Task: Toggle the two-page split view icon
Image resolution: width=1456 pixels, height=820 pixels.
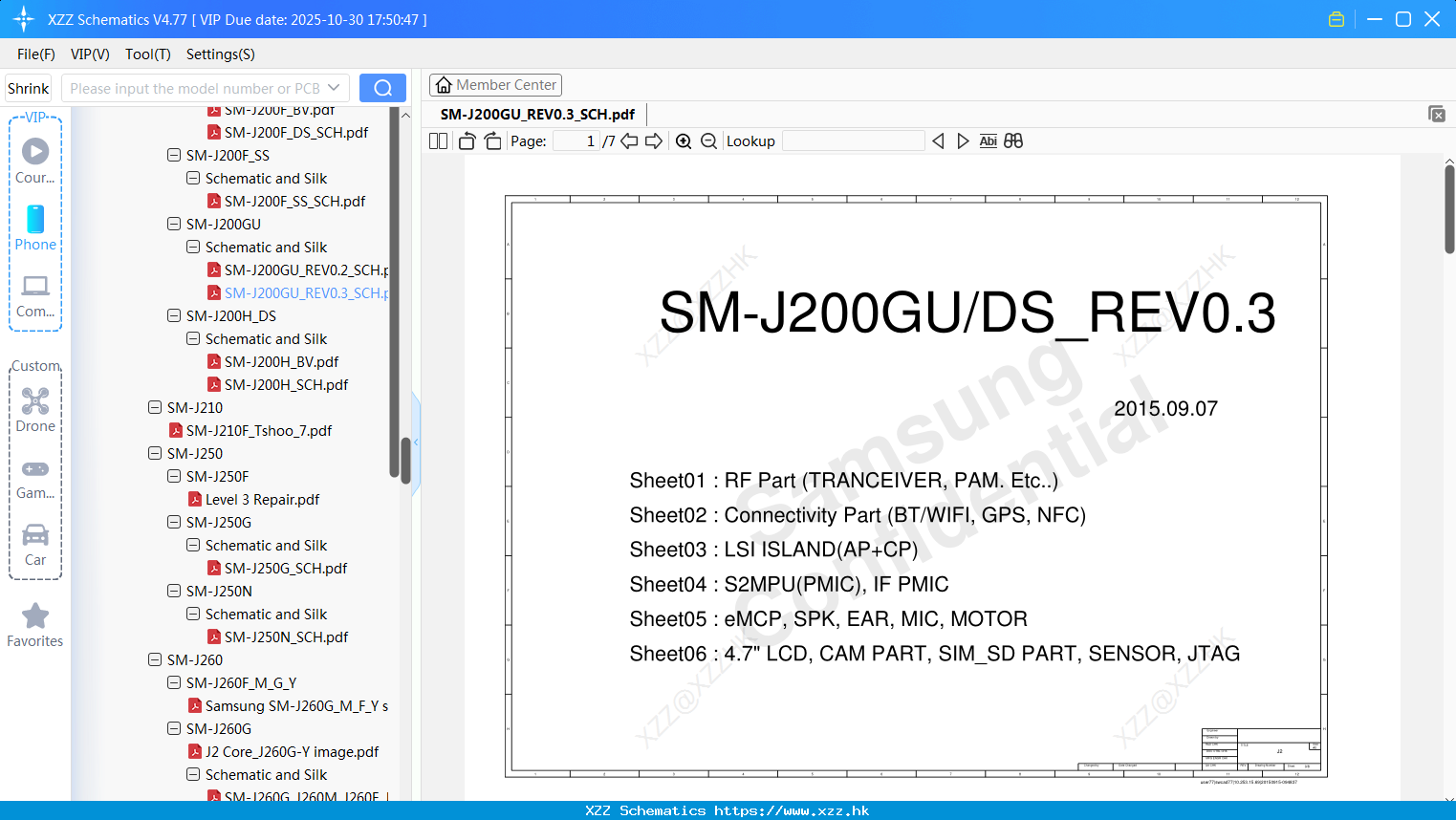Action: (x=438, y=141)
